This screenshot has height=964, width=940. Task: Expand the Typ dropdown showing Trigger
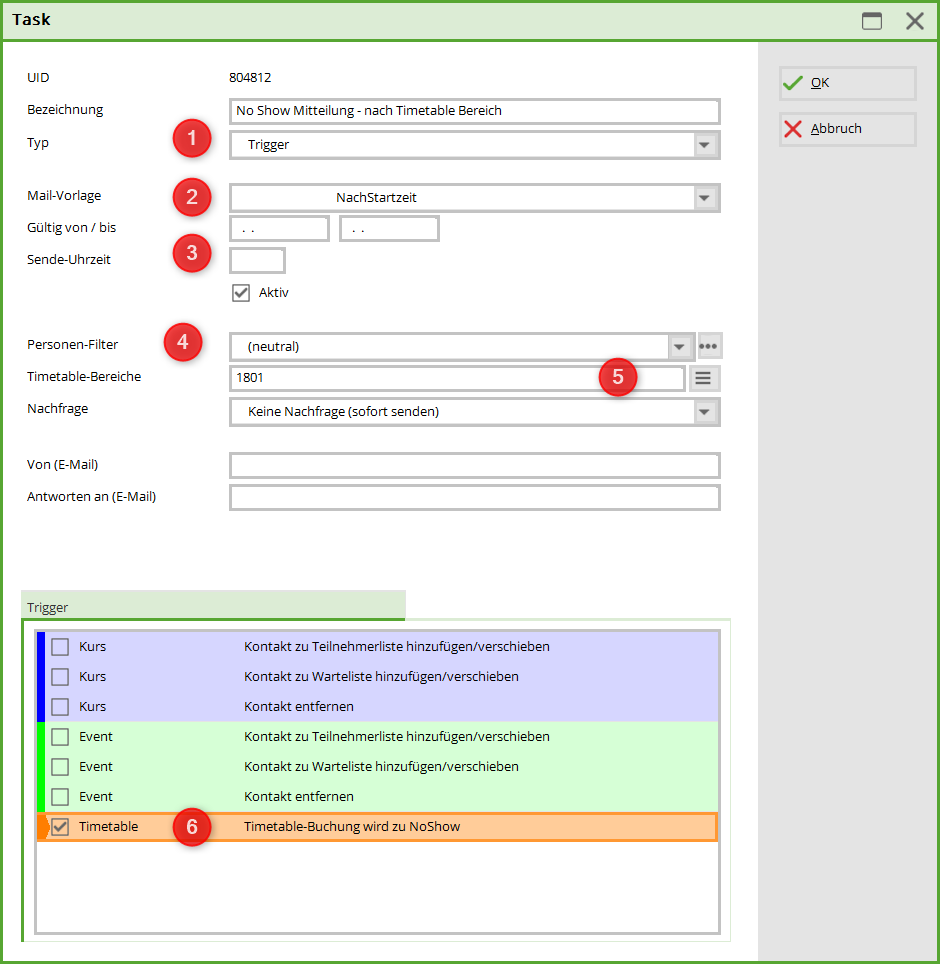(x=705, y=145)
